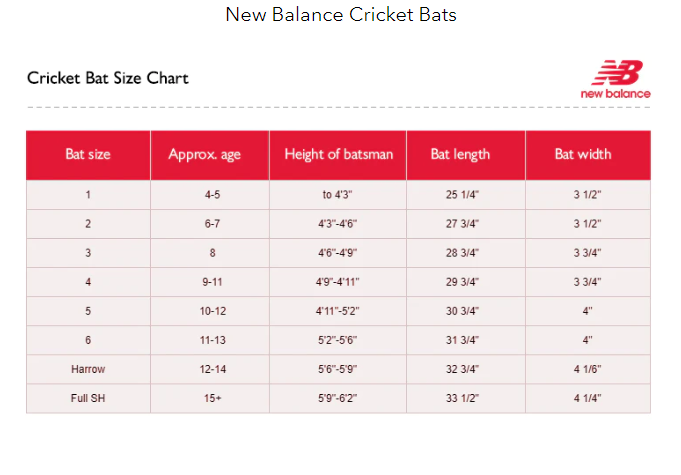This screenshot has height=475, width=681.
Task: Click the New Balance Cricket Bats title
Action: (341, 15)
